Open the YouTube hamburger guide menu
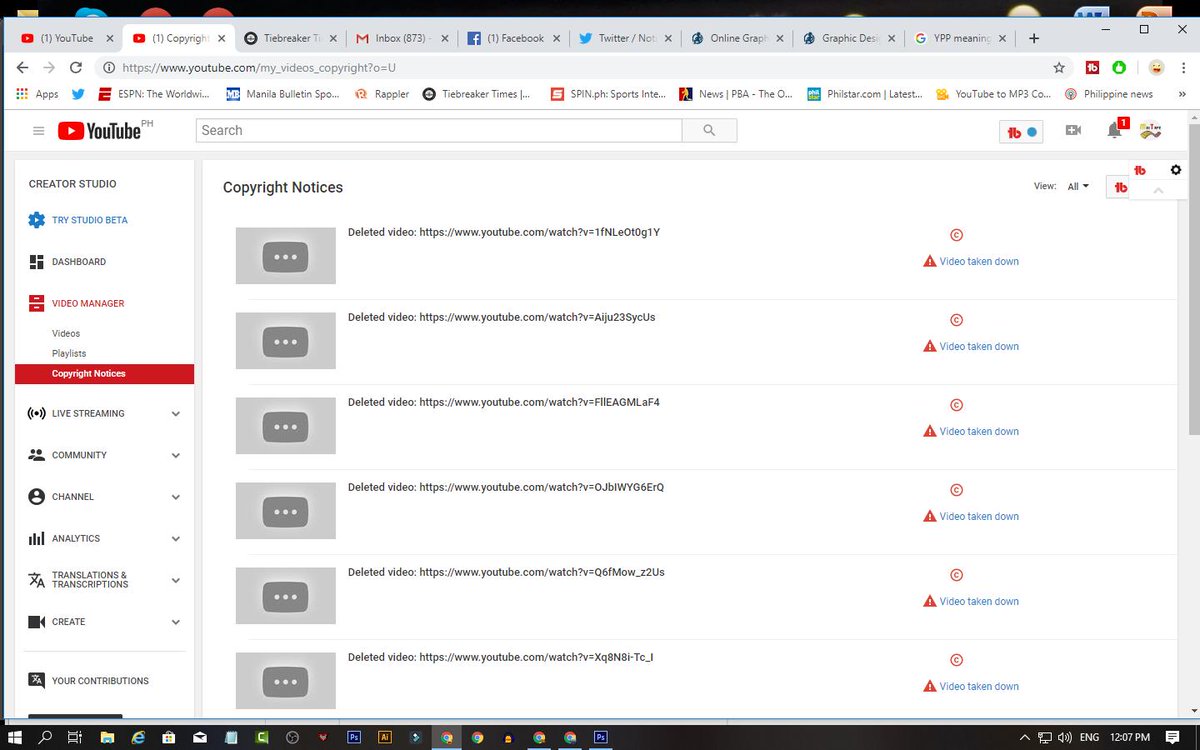1200x750 pixels. (x=39, y=131)
